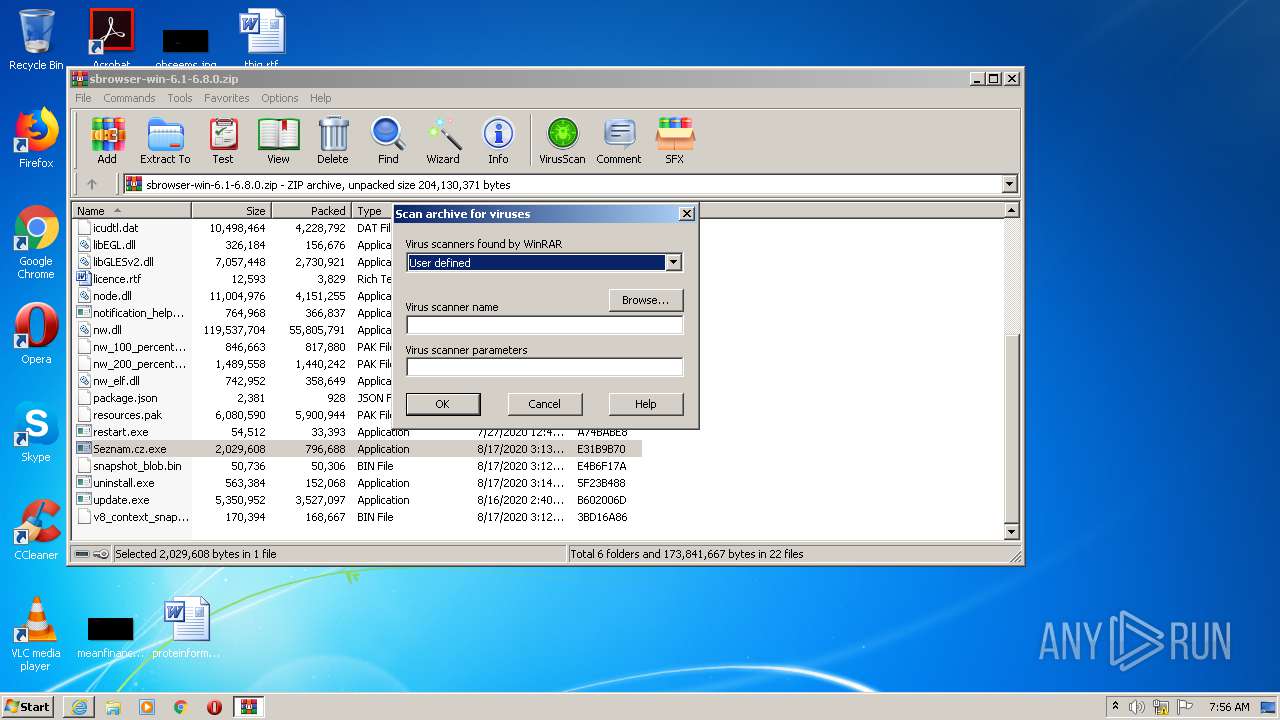Open Skype desktop shortcut
1280x720 pixels.
36,432
